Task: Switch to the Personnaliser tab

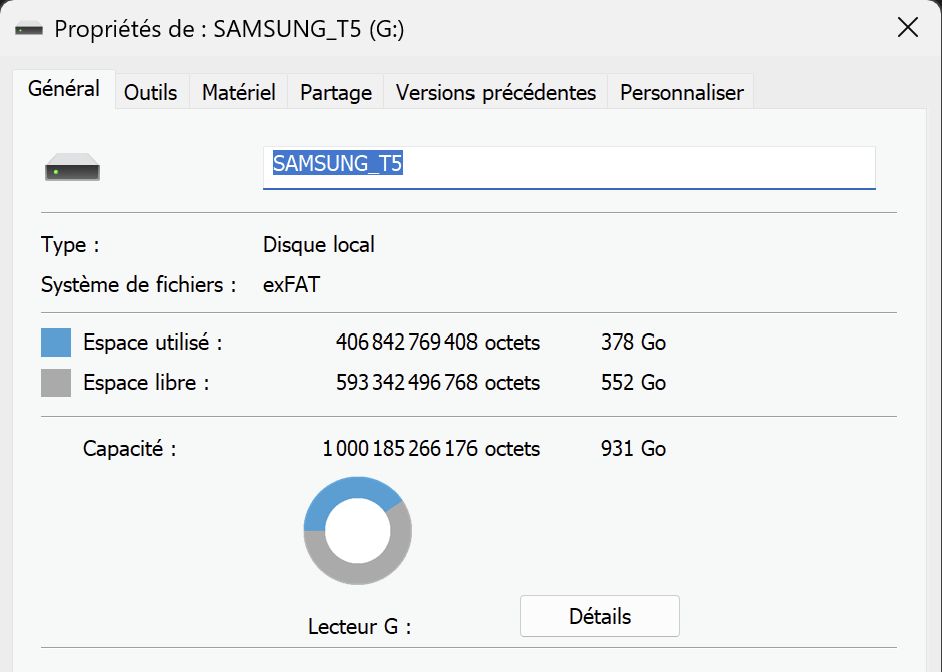Action: [x=680, y=91]
